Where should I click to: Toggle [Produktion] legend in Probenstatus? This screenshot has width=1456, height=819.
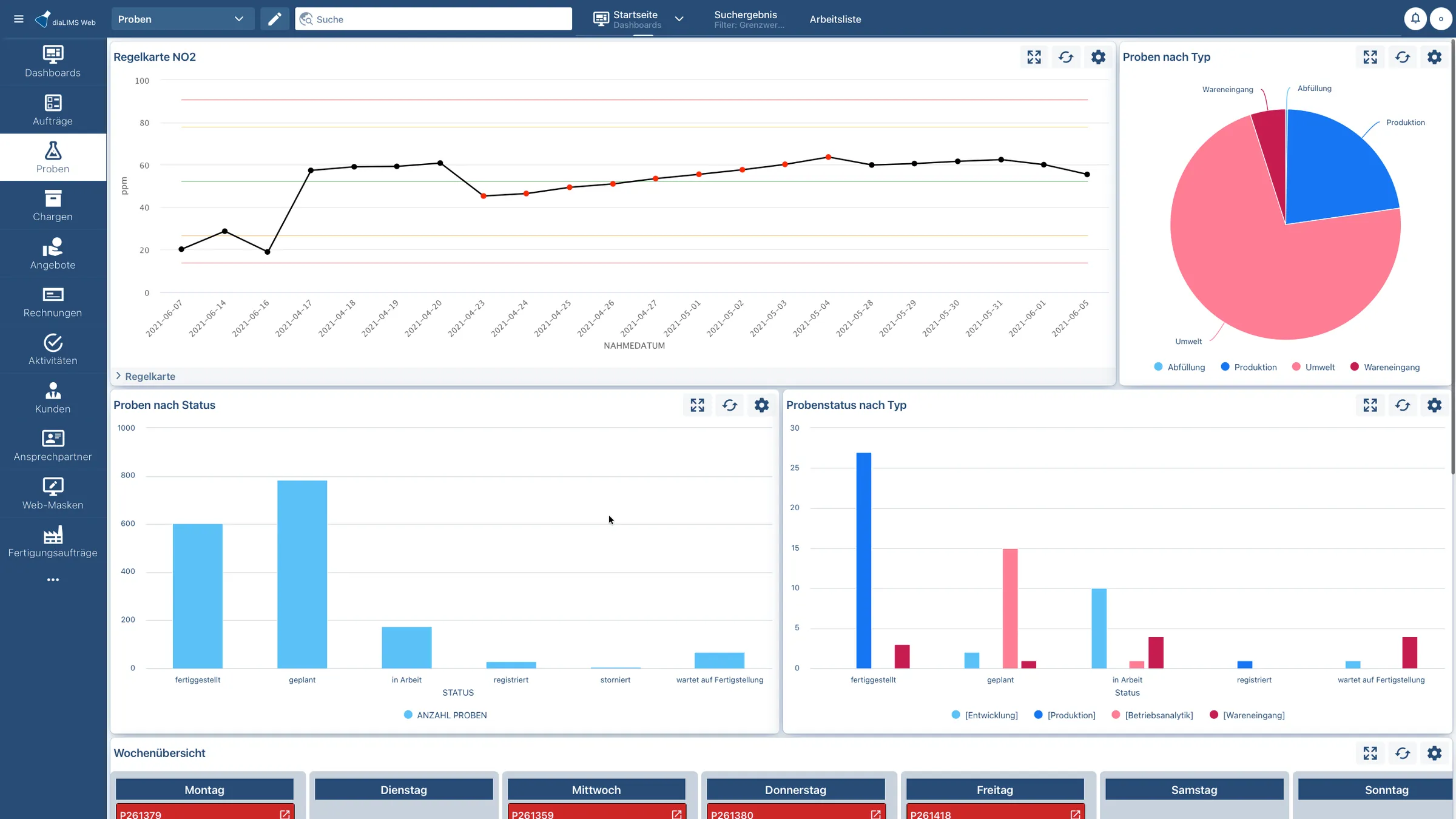[x=1065, y=715]
